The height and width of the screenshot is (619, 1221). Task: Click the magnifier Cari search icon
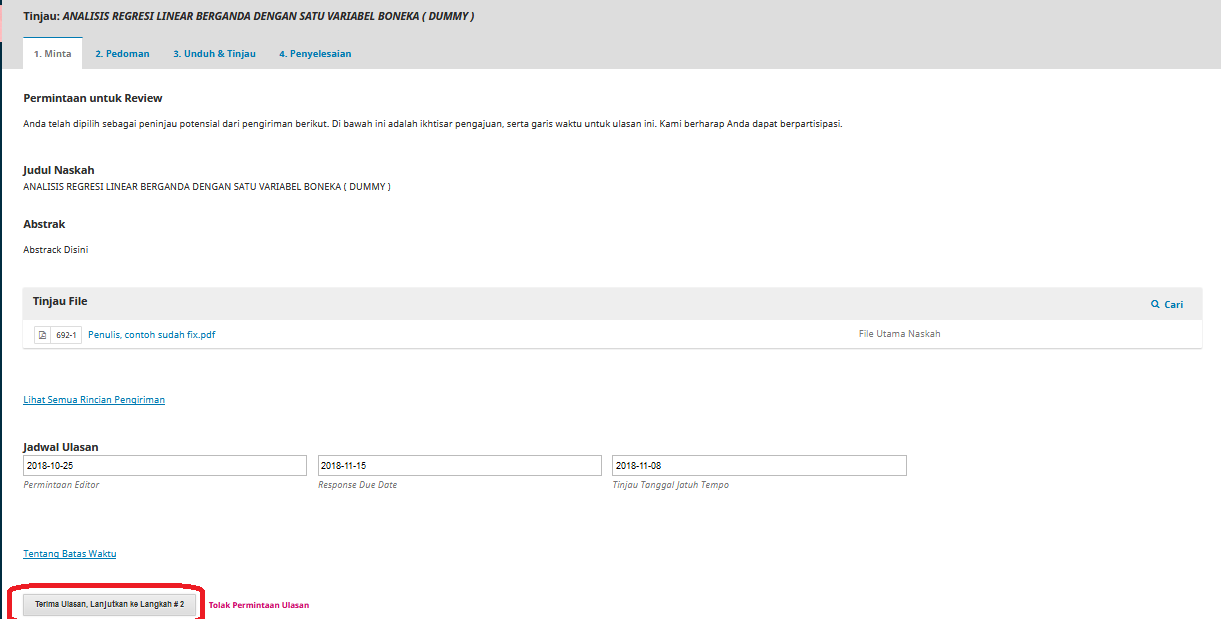pyautogui.click(x=1155, y=304)
